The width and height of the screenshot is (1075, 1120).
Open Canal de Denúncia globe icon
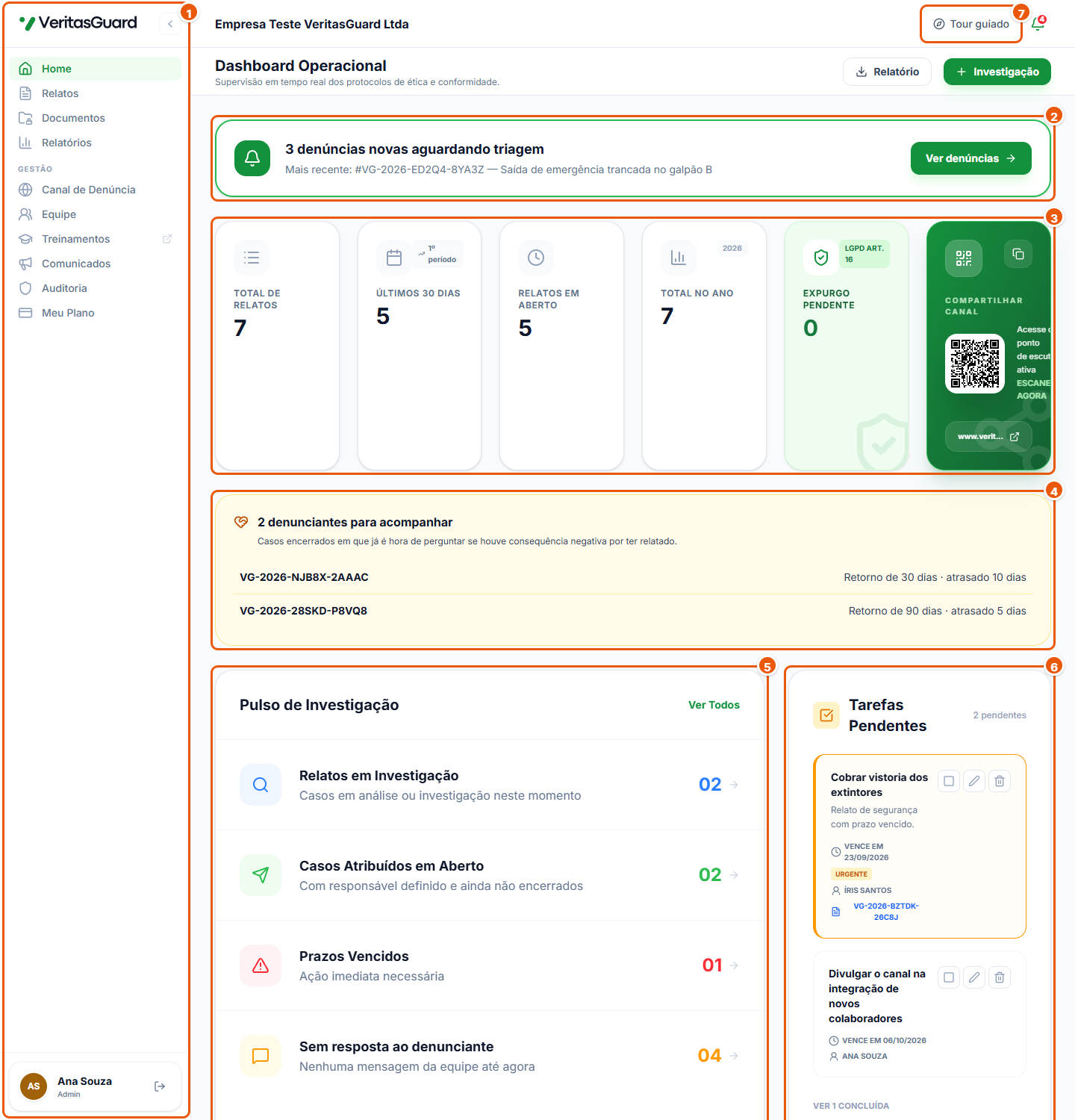pyautogui.click(x=25, y=190)
